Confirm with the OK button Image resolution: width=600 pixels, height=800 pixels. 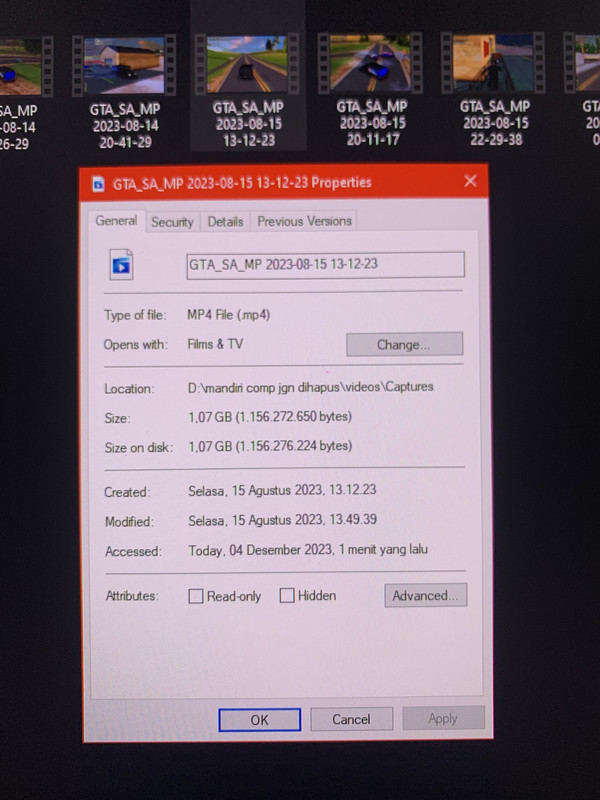tap(260, 720)
